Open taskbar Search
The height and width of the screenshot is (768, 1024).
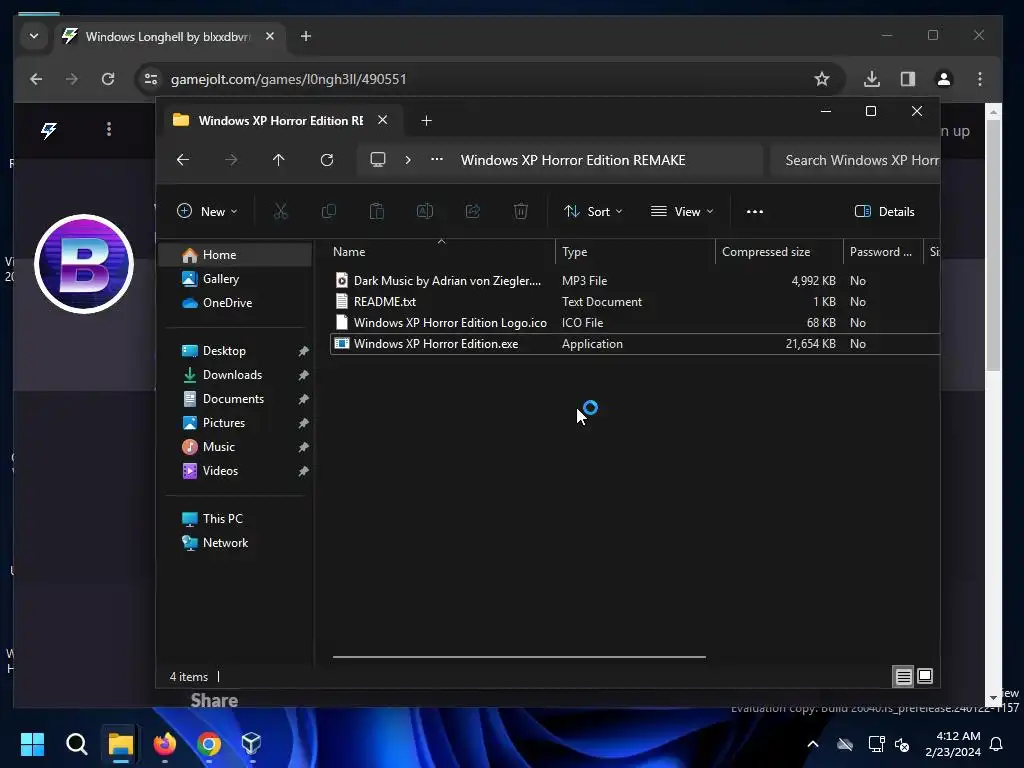(76, 744)
